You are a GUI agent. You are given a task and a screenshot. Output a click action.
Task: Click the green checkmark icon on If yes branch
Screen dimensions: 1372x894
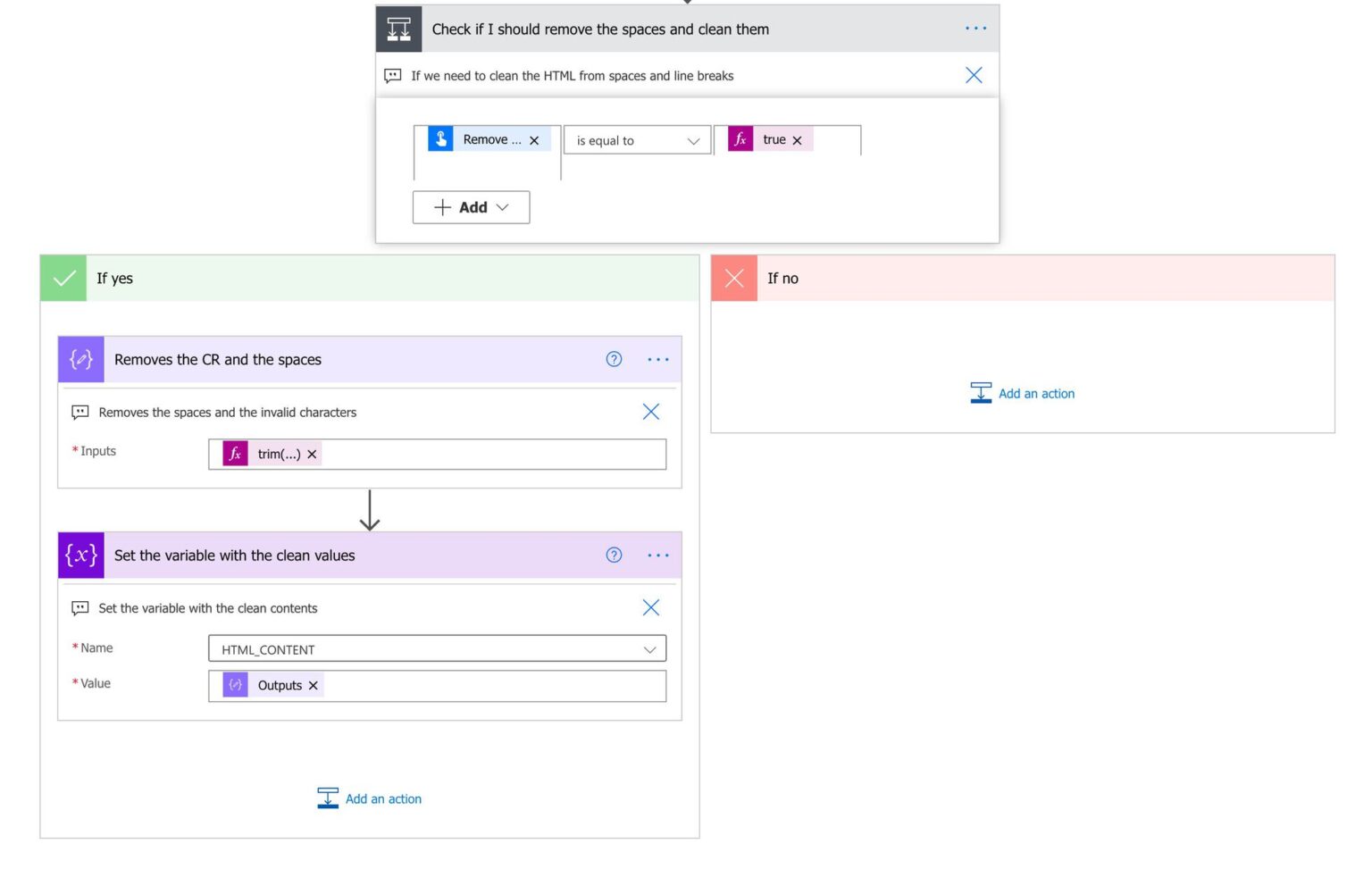(63, 278)
